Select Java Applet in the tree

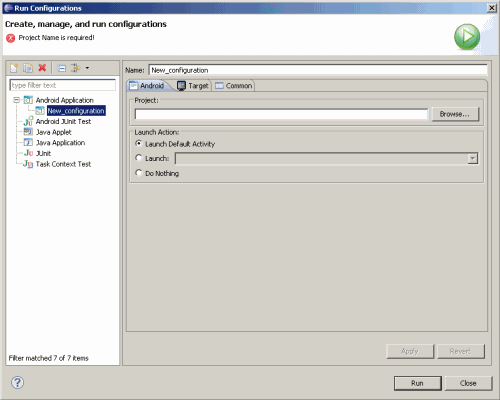point(53,132)
